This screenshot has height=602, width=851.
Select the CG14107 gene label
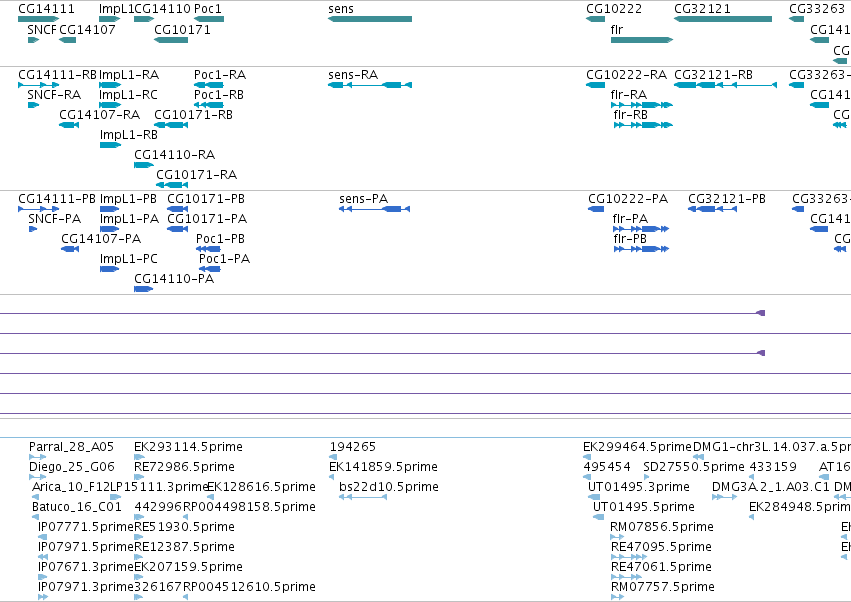coord(87,29)
